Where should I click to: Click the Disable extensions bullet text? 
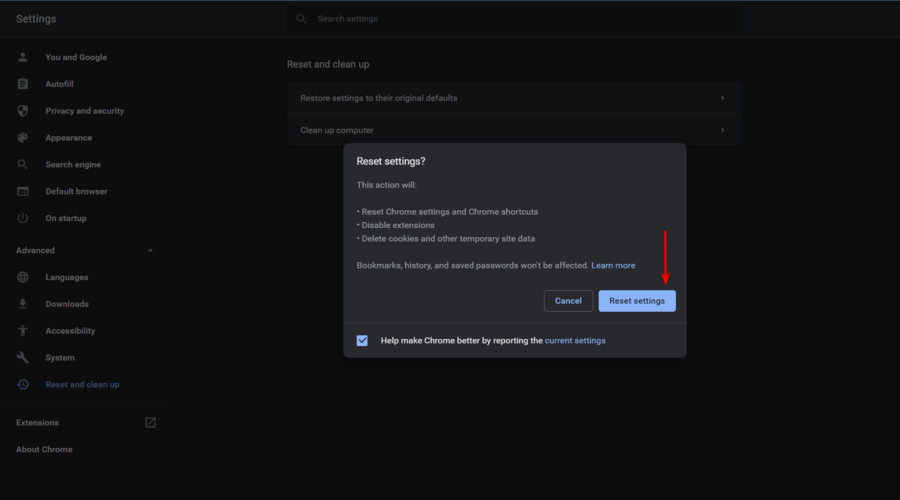point(398,225)
